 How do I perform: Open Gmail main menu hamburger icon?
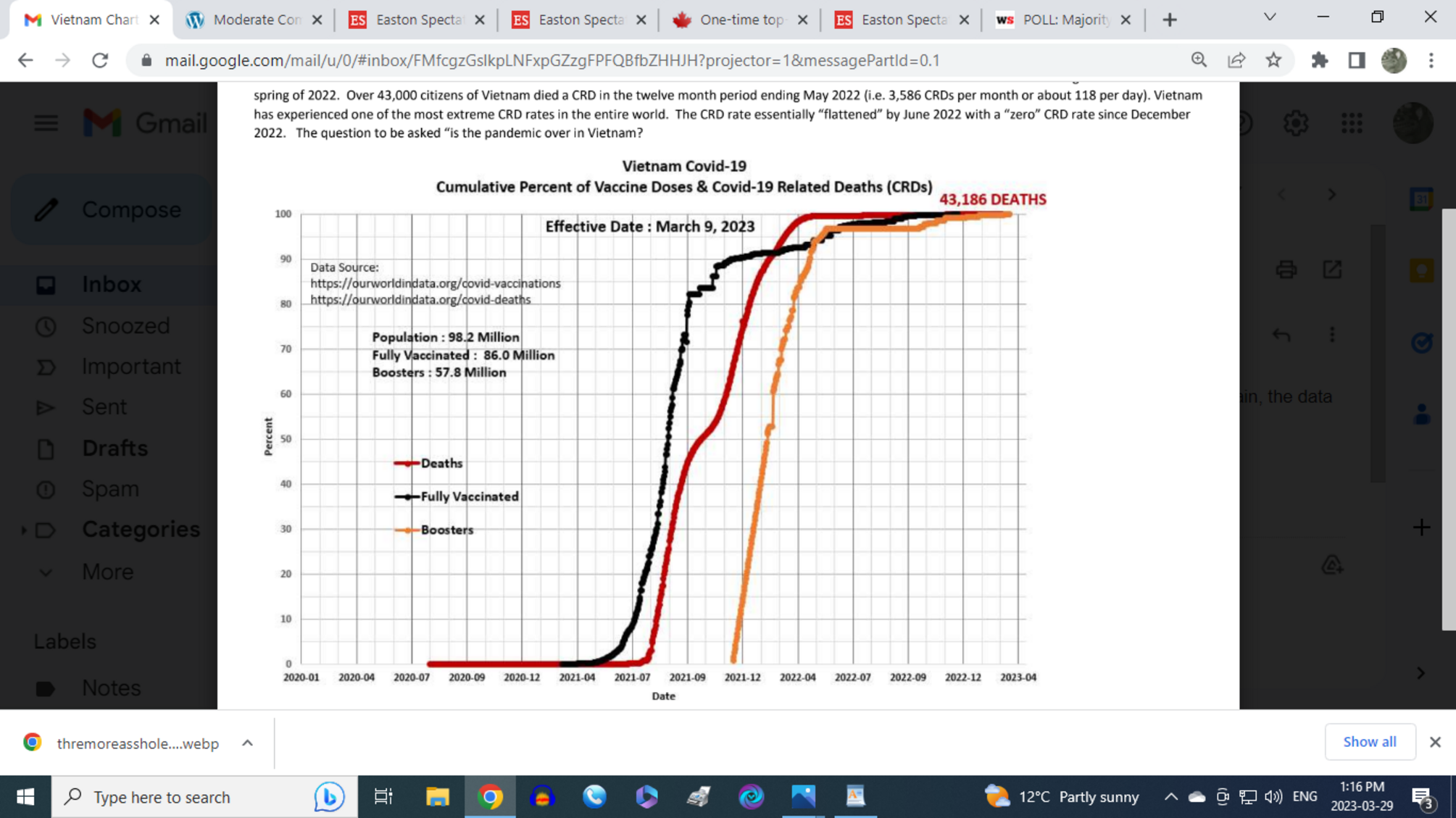(x=46, y=122)
